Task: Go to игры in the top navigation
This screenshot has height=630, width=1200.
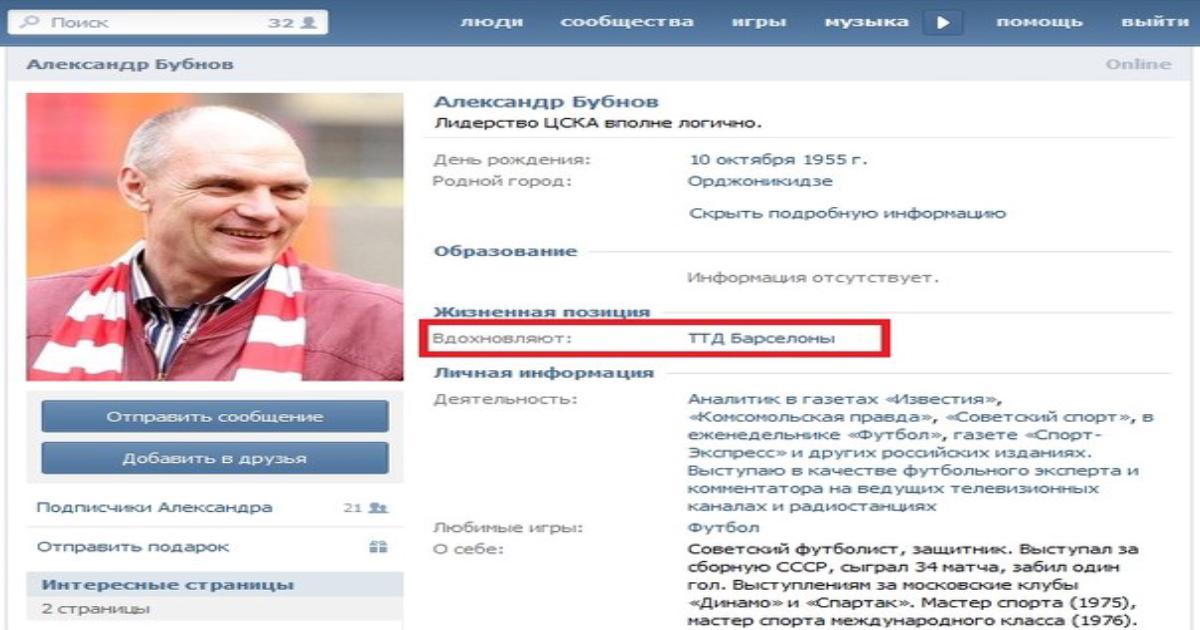Action: coord(759,22)
